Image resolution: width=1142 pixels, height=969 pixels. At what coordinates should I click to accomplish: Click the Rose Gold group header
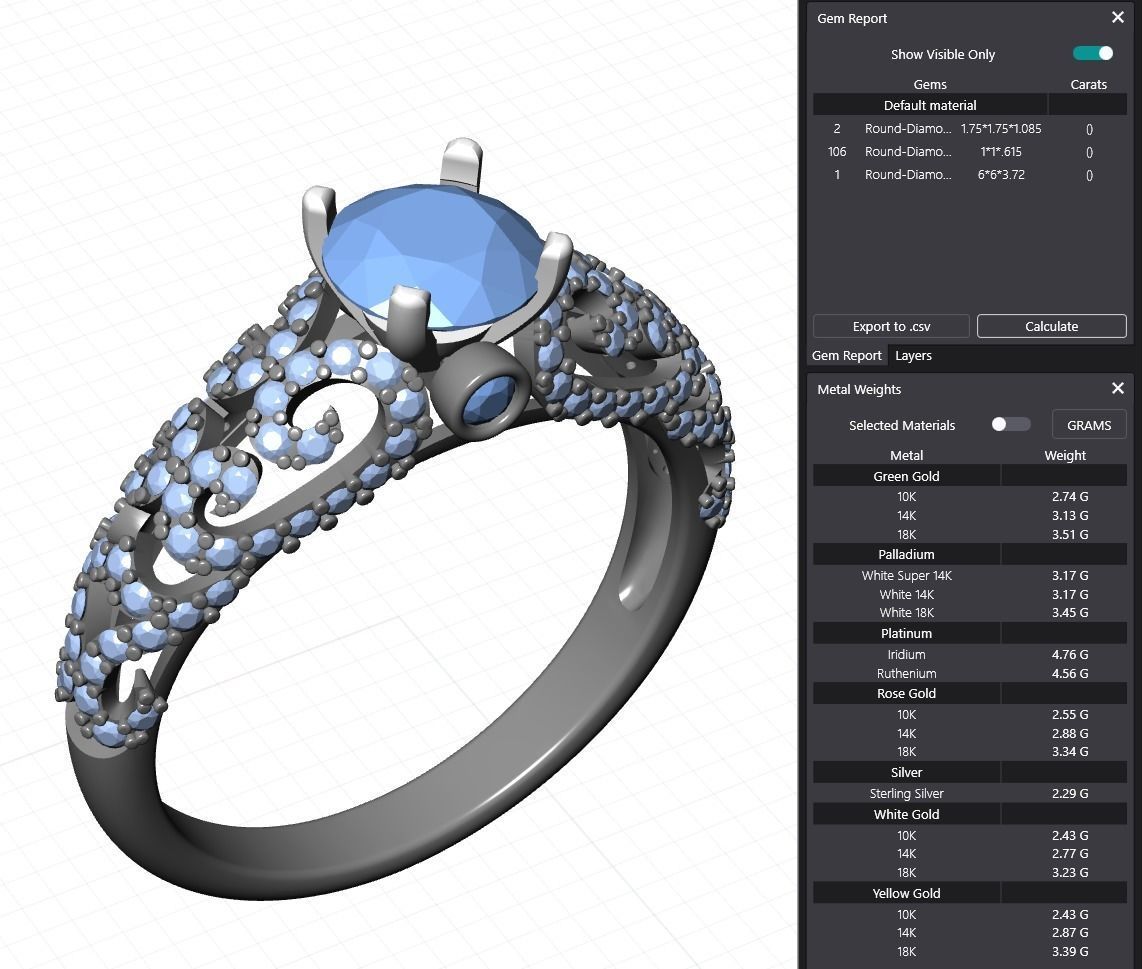(969, 694)
